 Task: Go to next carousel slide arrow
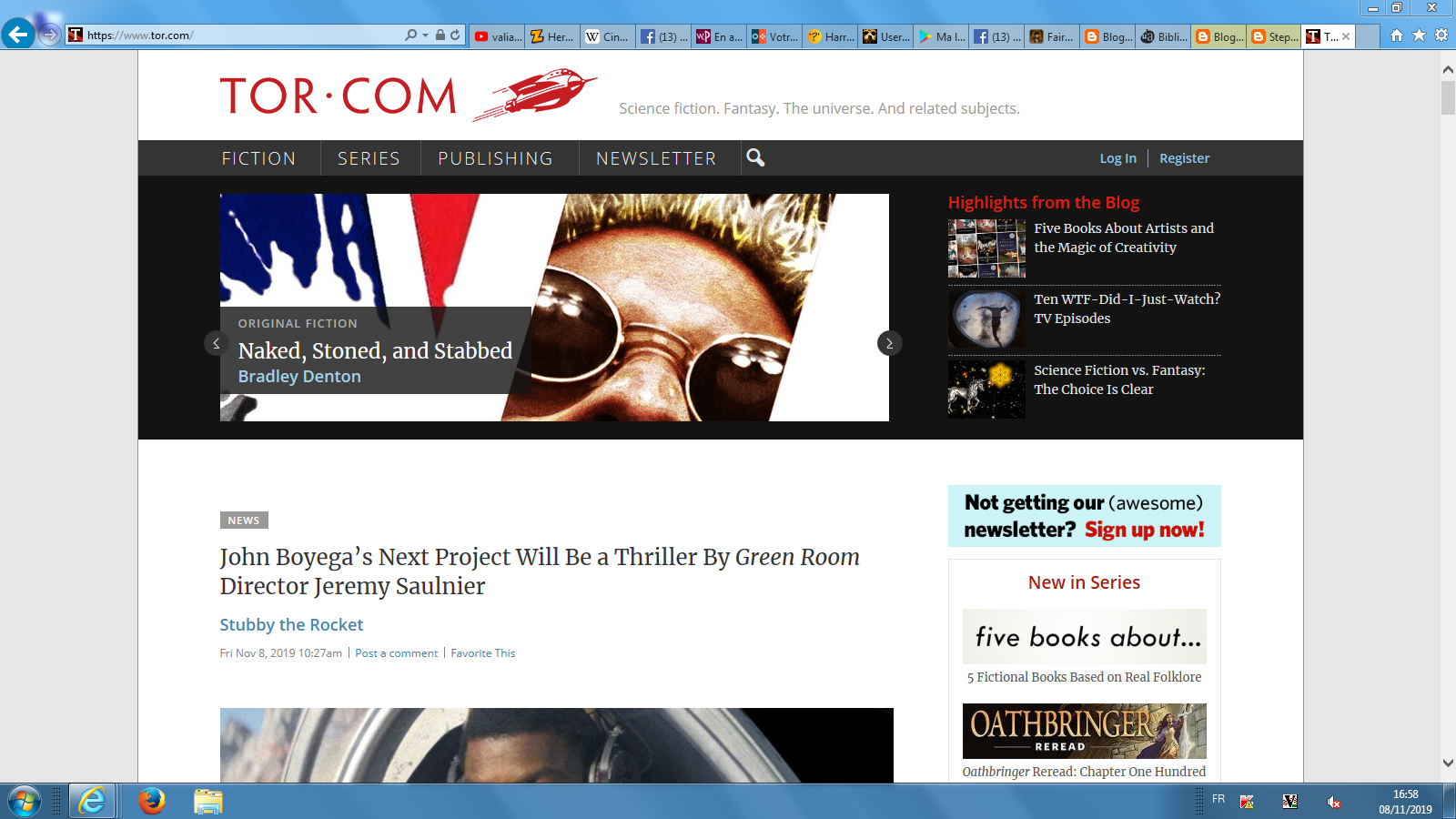pyautogui.click(x=889, y=343)
